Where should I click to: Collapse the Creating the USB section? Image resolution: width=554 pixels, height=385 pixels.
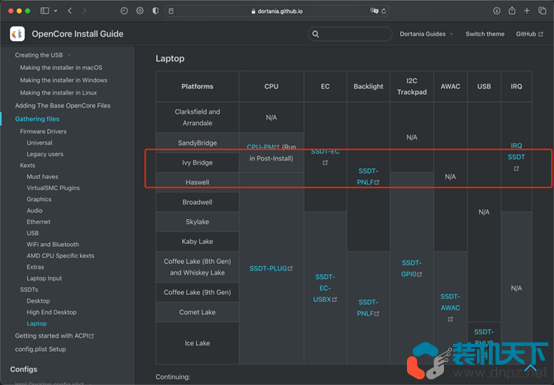43,55
